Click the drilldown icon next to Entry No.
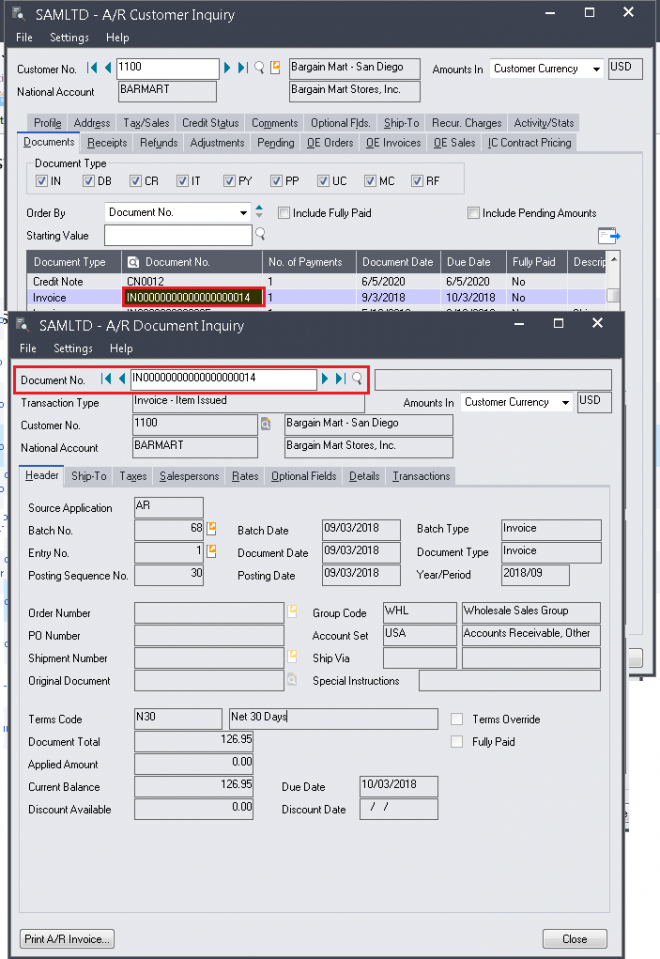 (x=211, y=551)
